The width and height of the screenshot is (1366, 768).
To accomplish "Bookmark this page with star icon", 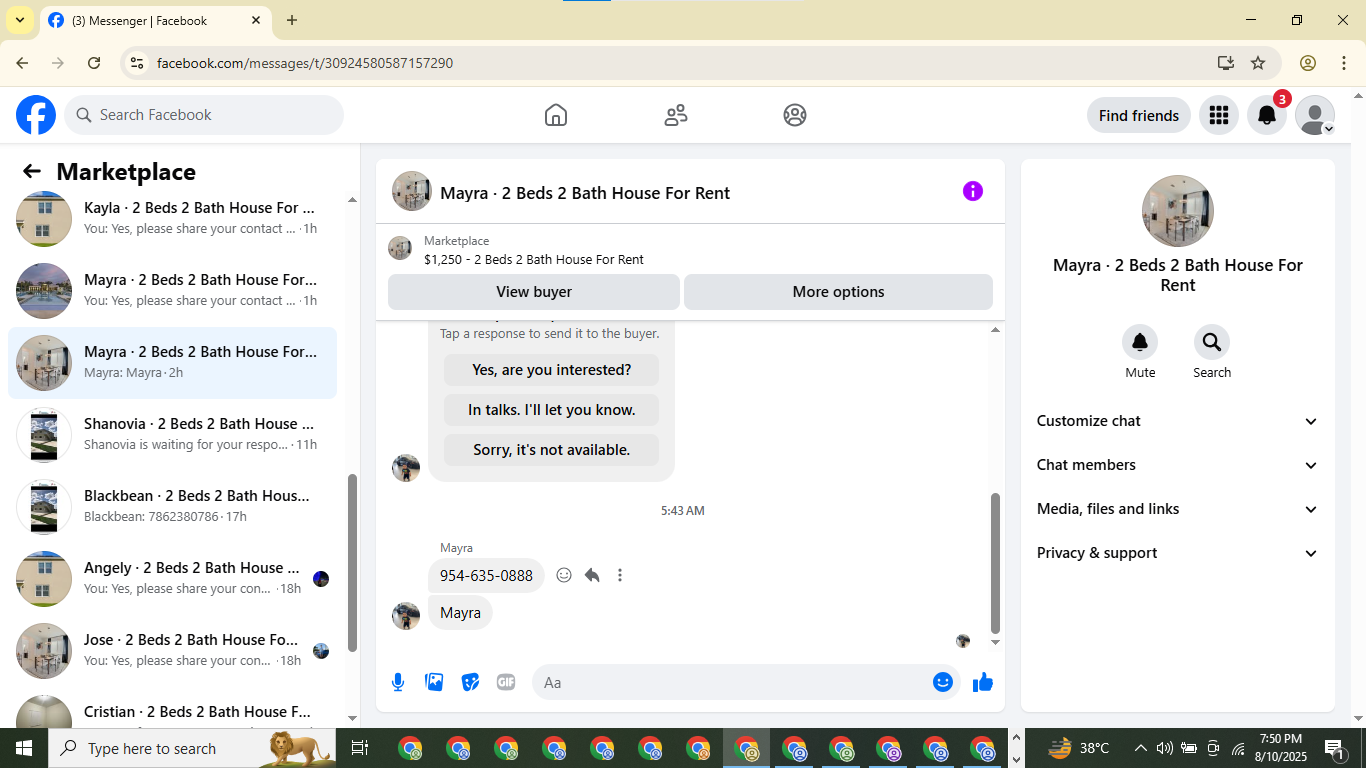I will (x=1258, y=63).
